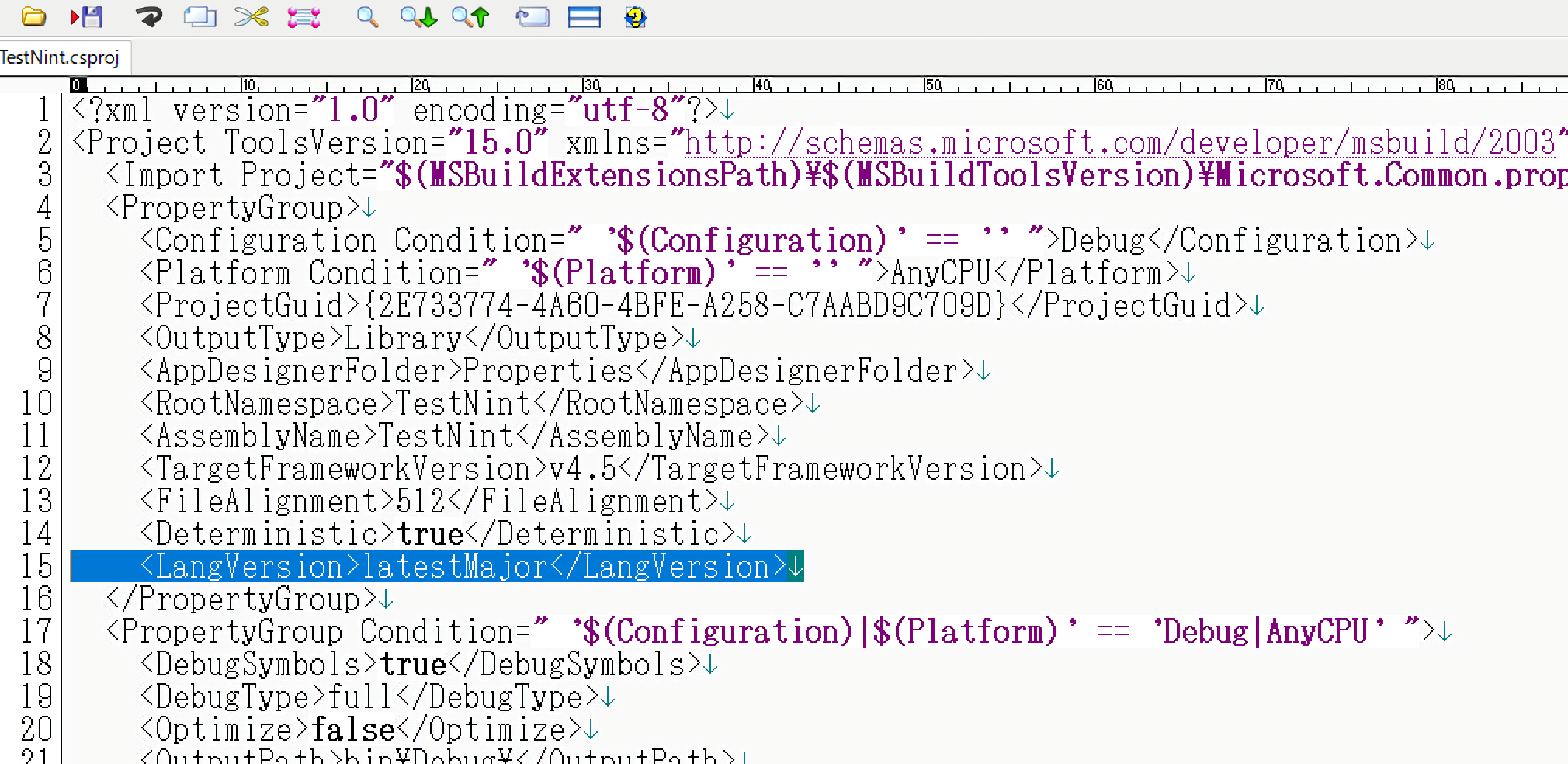Click the find next down-arrow icon
The image size is (1568, 764).
tap(418, 16)
